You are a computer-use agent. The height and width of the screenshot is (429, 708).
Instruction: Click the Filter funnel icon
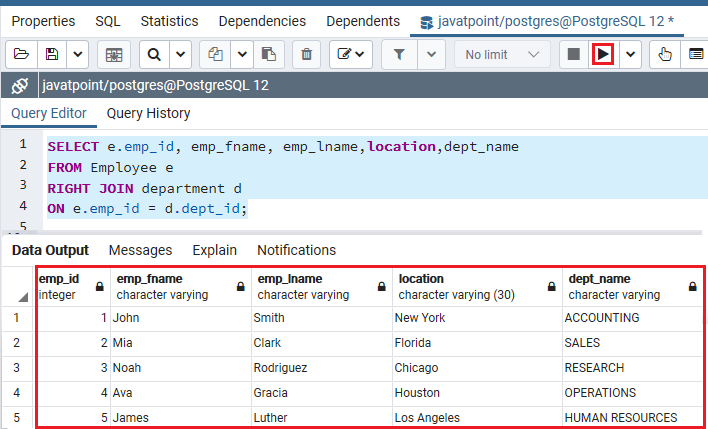[x=399, y=55]
